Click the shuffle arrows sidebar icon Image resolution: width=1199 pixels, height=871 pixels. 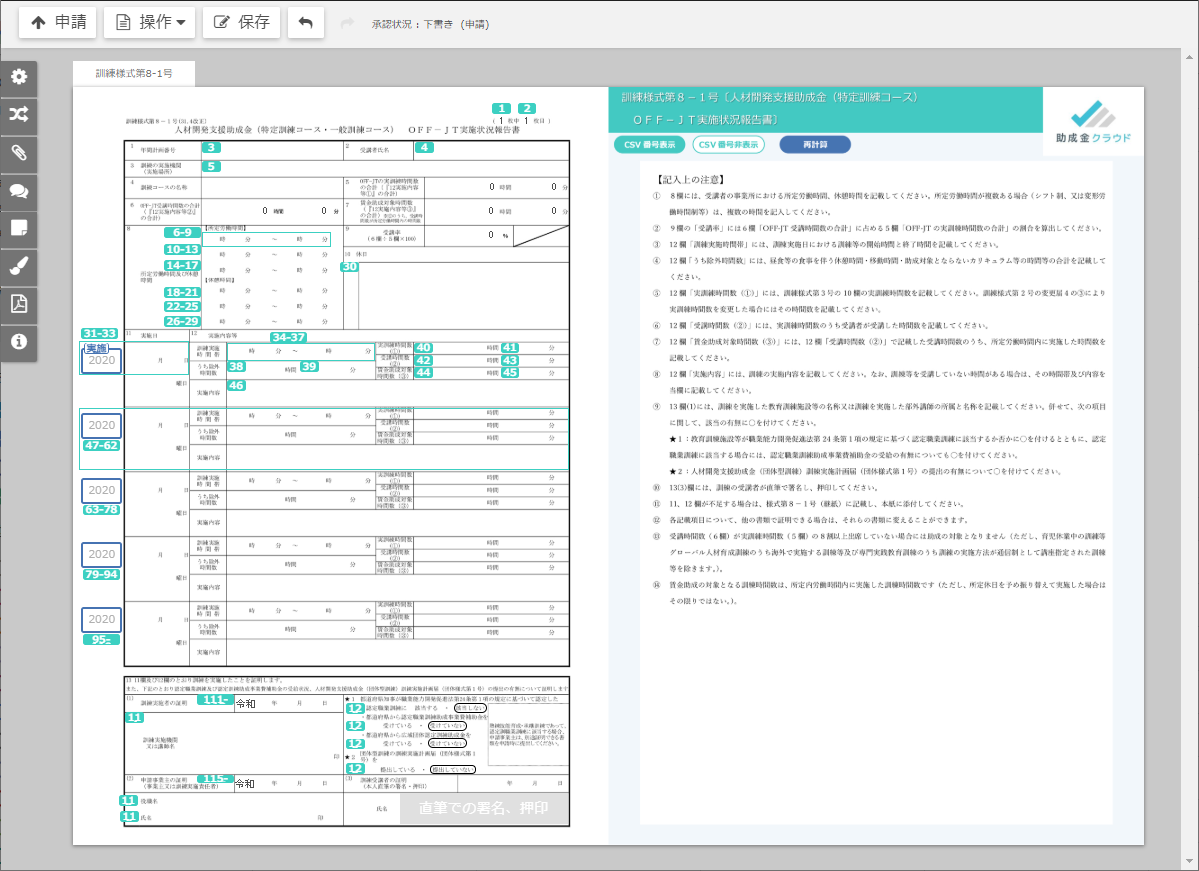click(18, 115)
